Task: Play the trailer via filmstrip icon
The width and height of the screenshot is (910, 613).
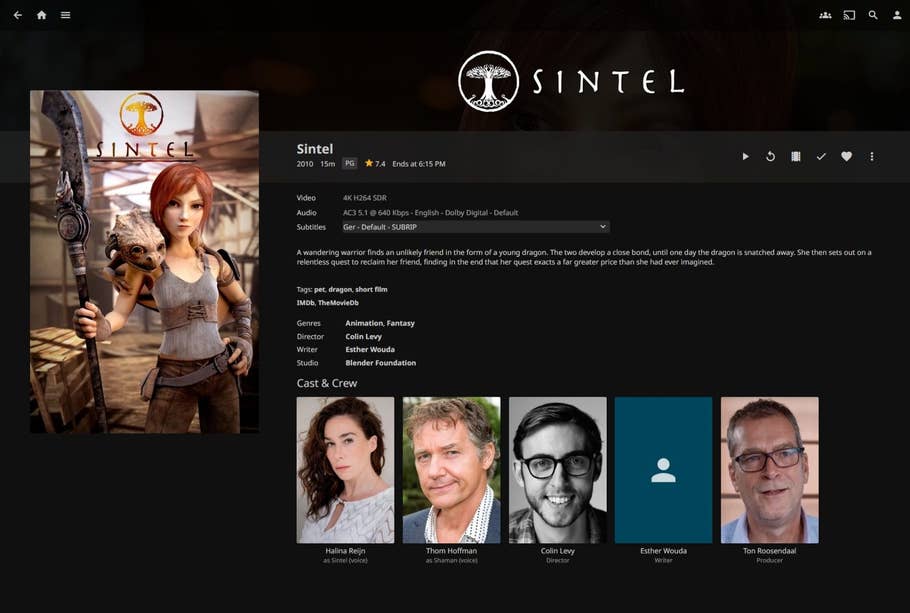Action: pyautogui.click(x=796, y=157)
